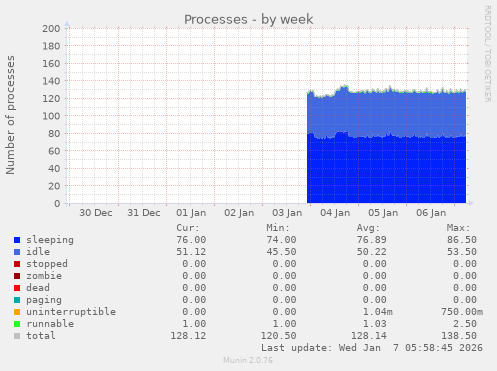Viewport: 497px width, 371px height.
Task: Click the 'Max:' column header
Action: coord(458,228)
